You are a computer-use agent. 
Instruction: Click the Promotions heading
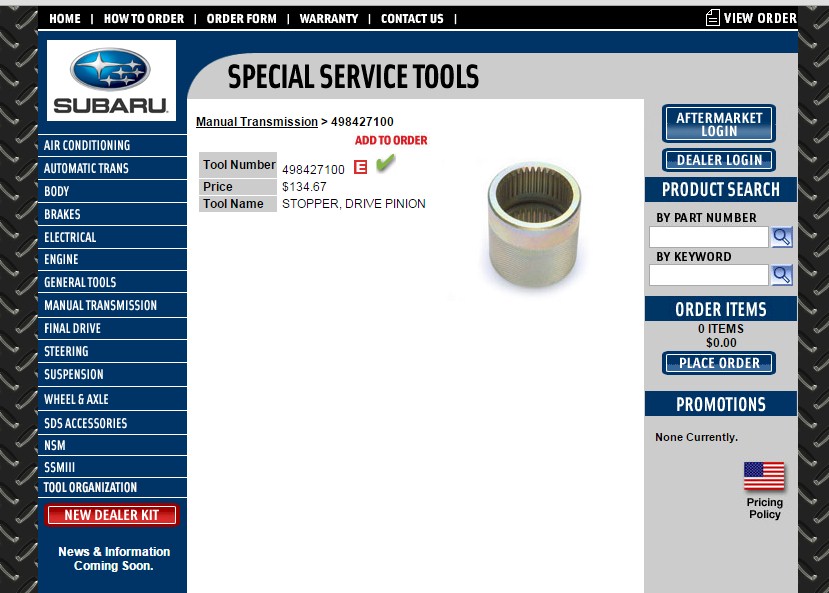click(x=721, y=404)
